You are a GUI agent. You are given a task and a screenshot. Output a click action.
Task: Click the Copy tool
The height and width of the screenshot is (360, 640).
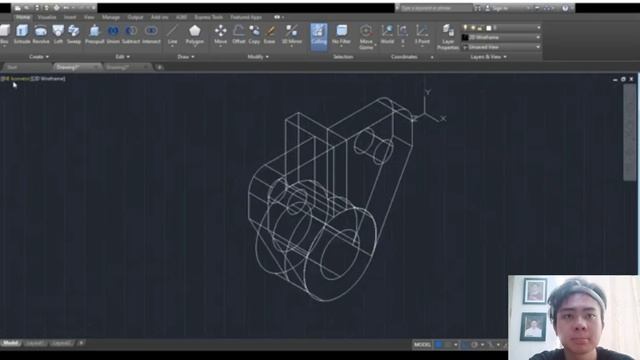pyautogui.click(x=254, y=34)
